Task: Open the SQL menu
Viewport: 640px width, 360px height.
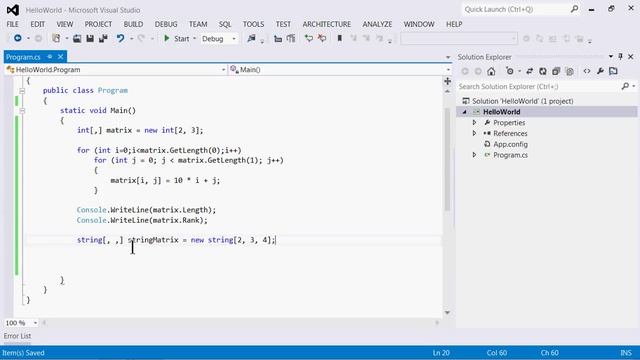Action: 225,24
